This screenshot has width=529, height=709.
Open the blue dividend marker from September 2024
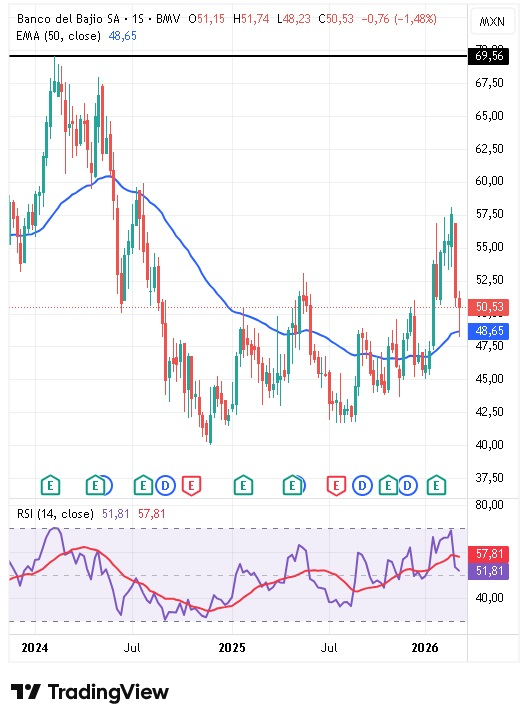[x=165, y=486]
